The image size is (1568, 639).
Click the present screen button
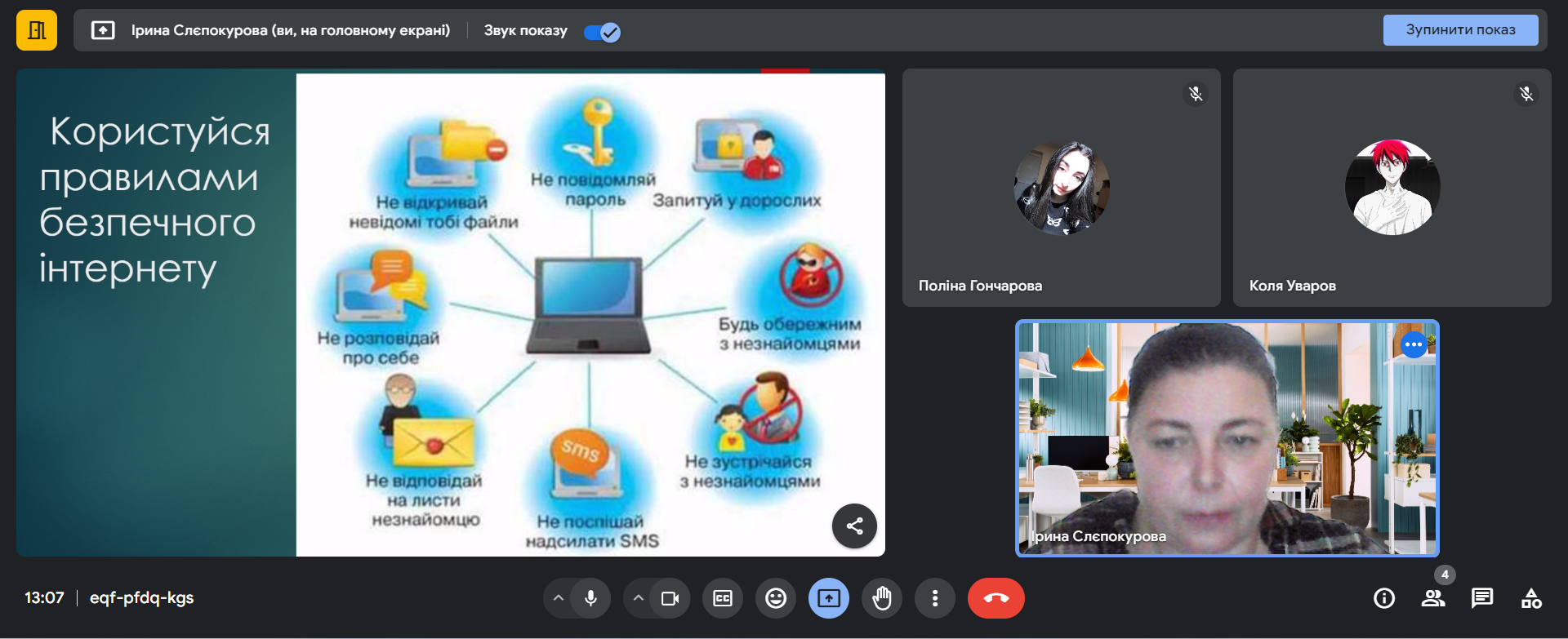828,598
